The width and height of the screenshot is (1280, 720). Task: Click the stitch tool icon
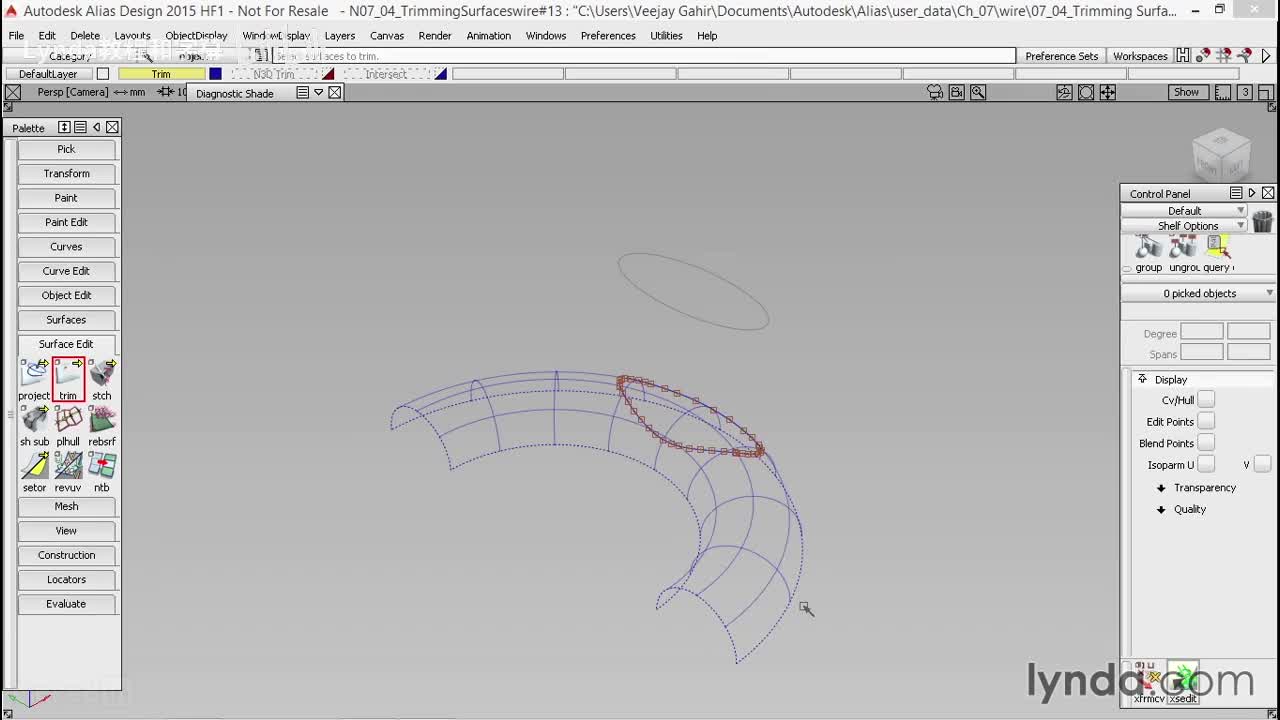pos(102,373)
